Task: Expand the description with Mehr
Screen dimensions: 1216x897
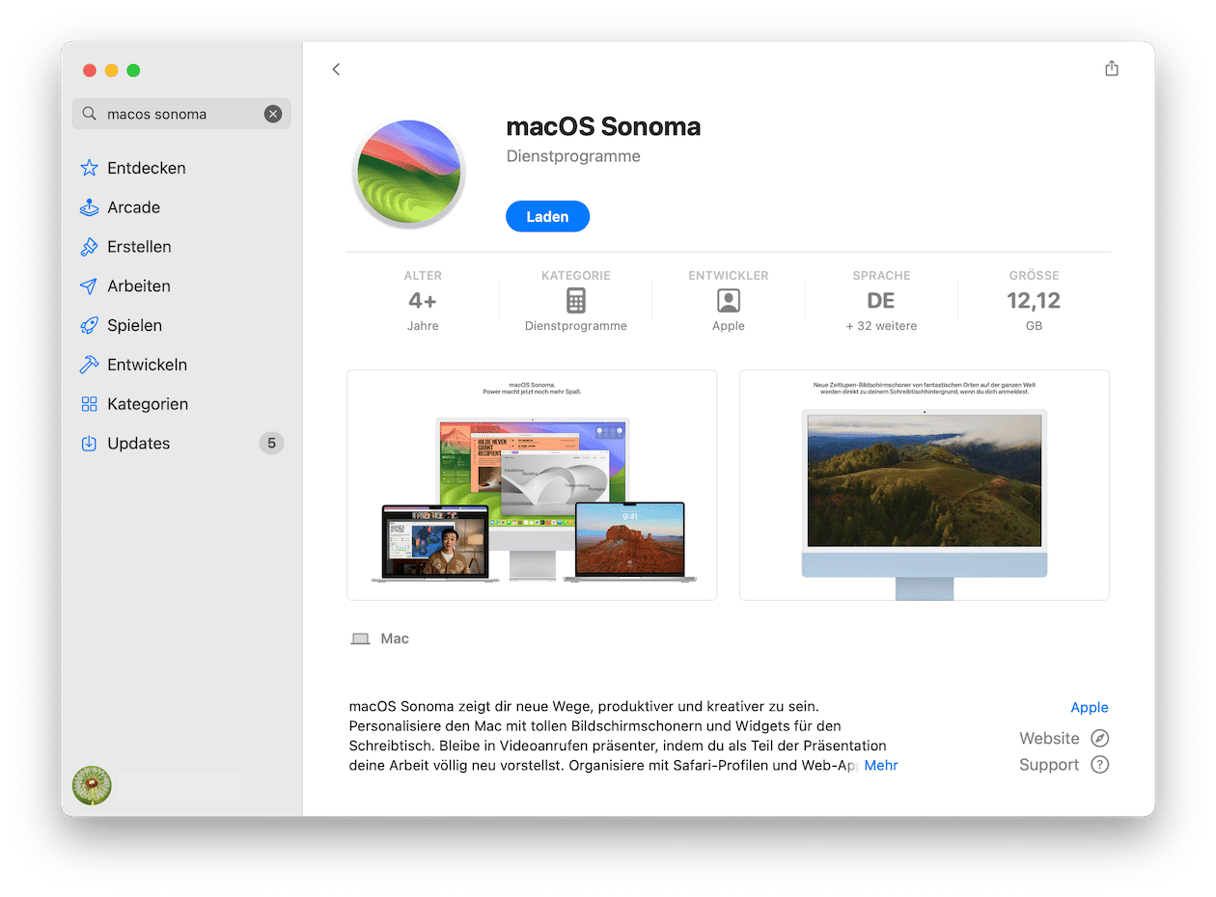Action: pyautogui.click(x=881, y=766)
